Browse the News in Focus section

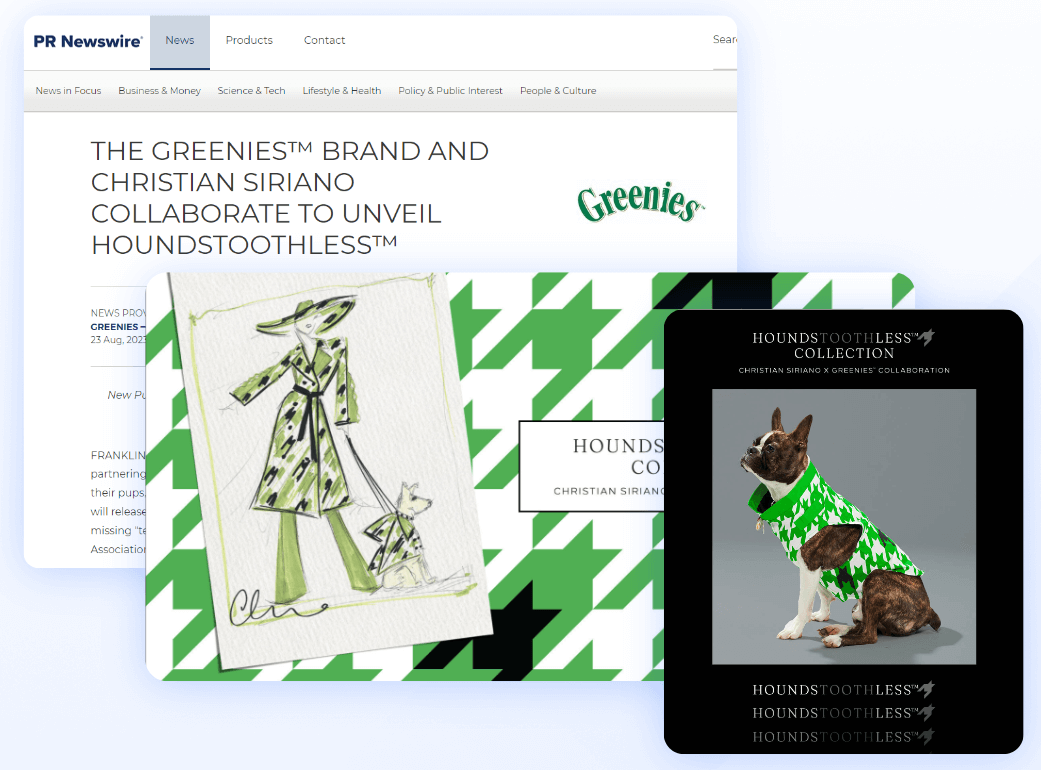(68, 90)
